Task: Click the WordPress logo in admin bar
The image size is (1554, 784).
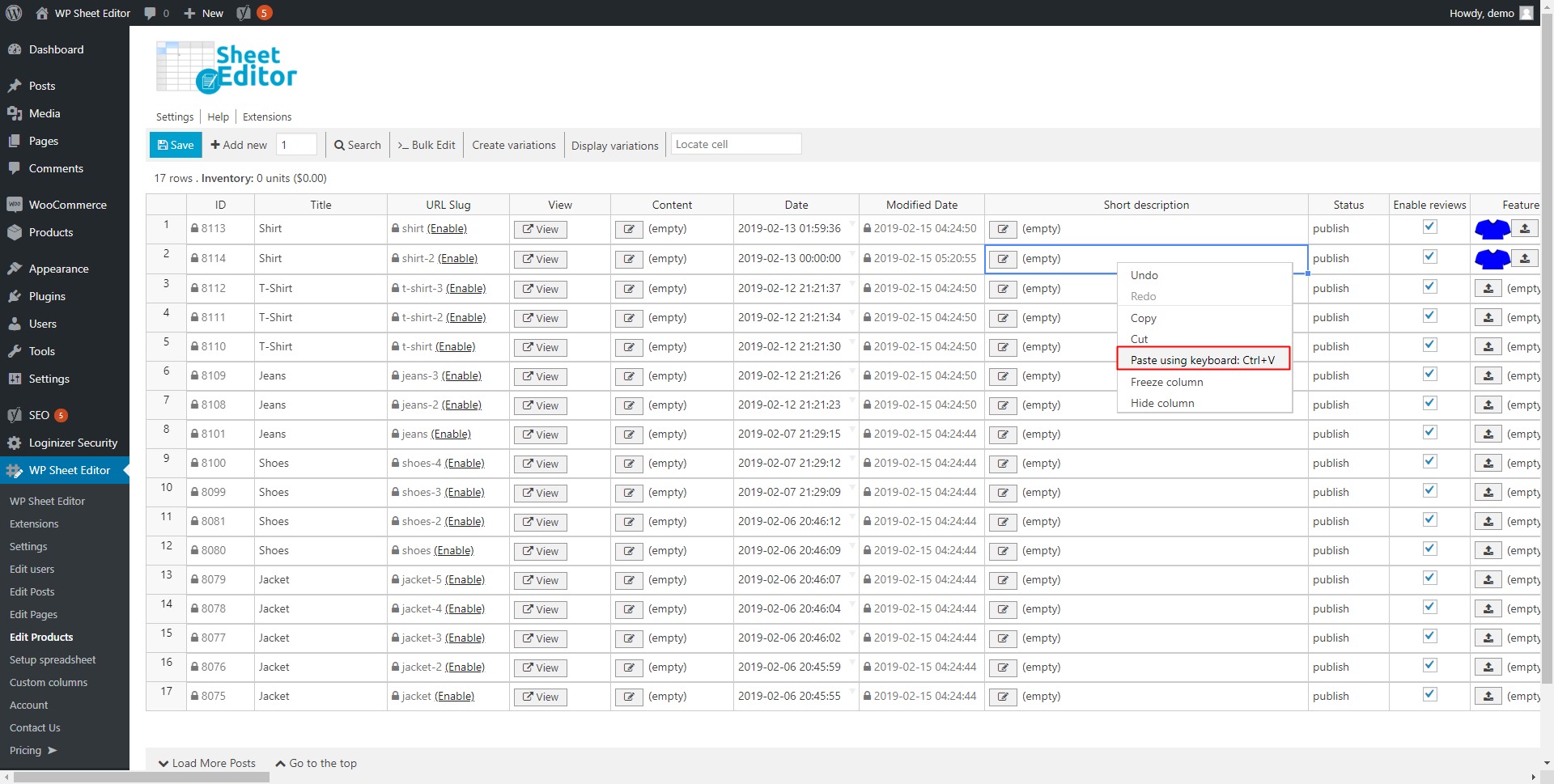Action: coord(14,13)
